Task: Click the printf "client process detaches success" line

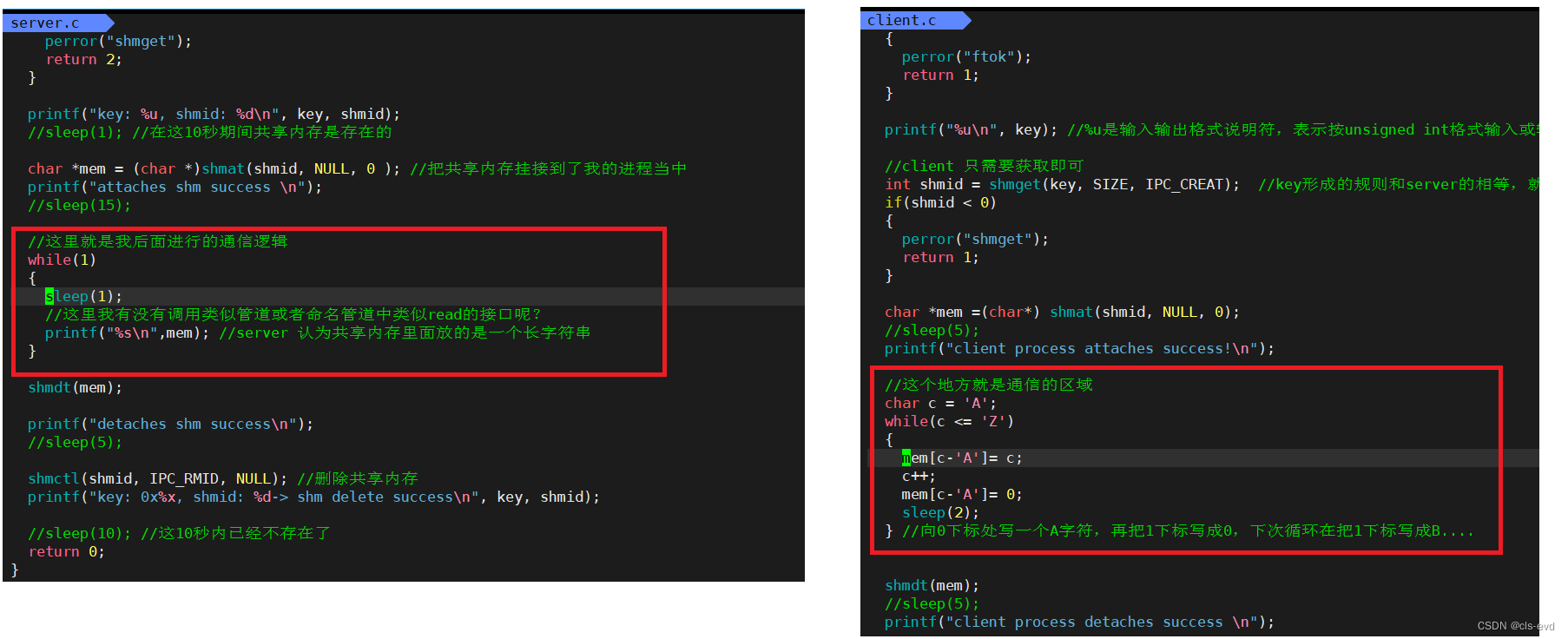Action: (x=1079, y=622)
